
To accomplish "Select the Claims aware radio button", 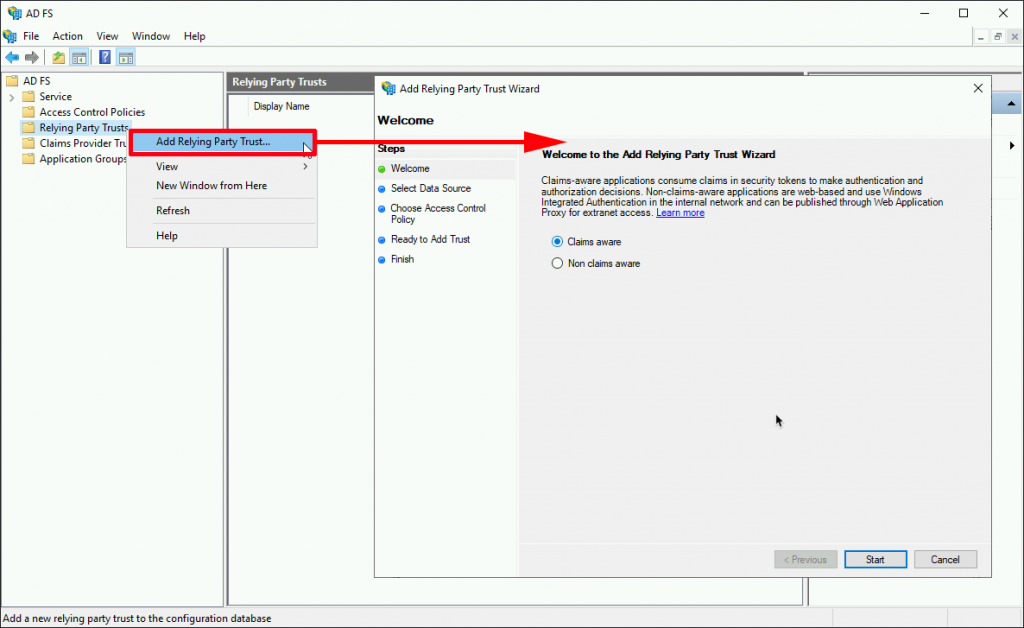I will 557,241.
